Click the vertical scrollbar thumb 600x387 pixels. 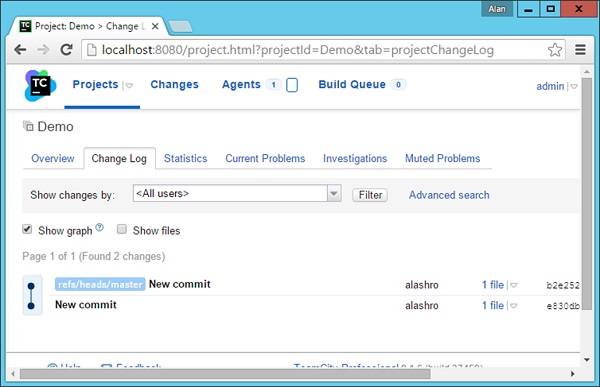[587, 194]
